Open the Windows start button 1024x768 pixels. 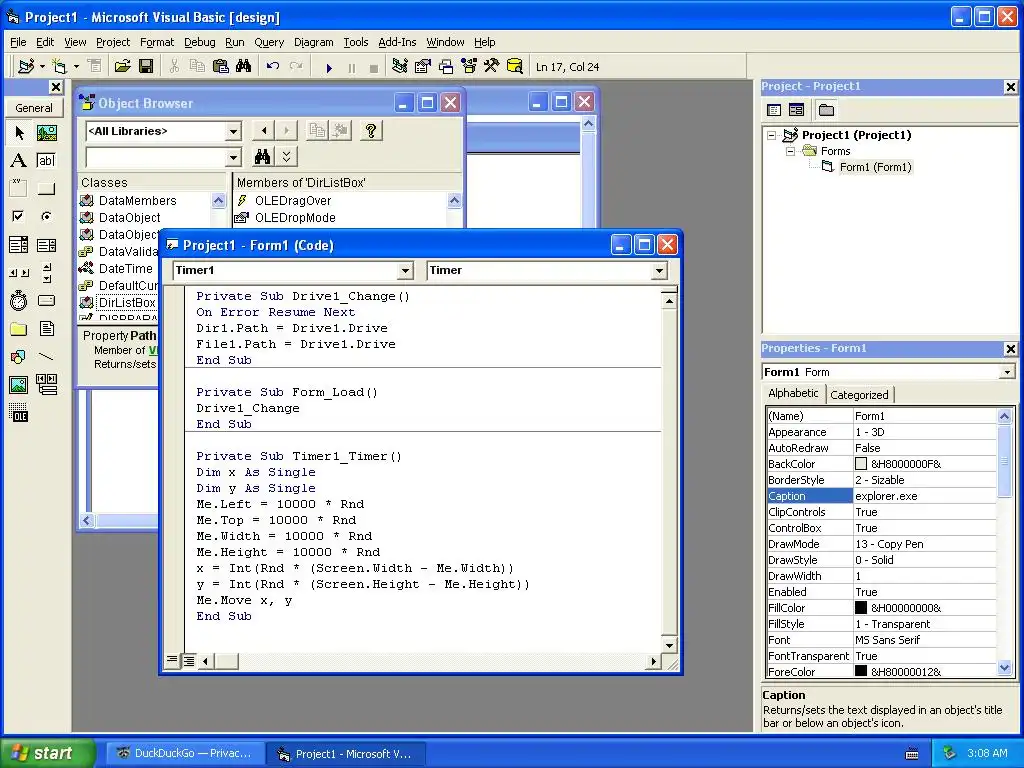47,753
